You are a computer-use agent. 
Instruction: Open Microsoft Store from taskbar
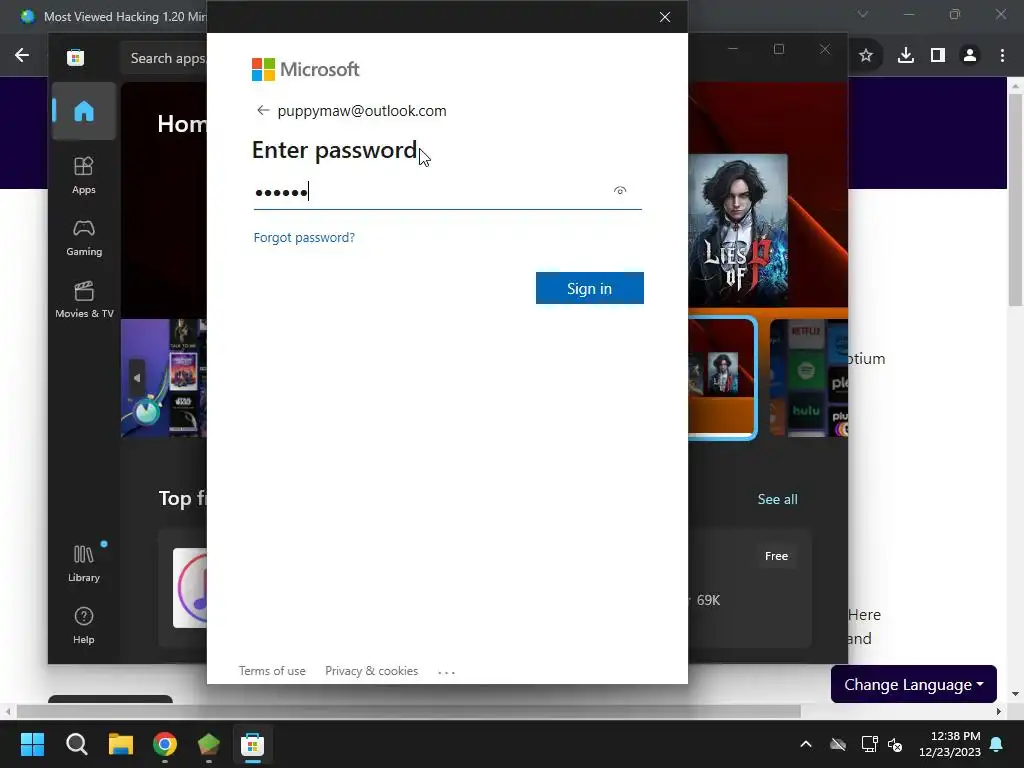click(252, 744)
